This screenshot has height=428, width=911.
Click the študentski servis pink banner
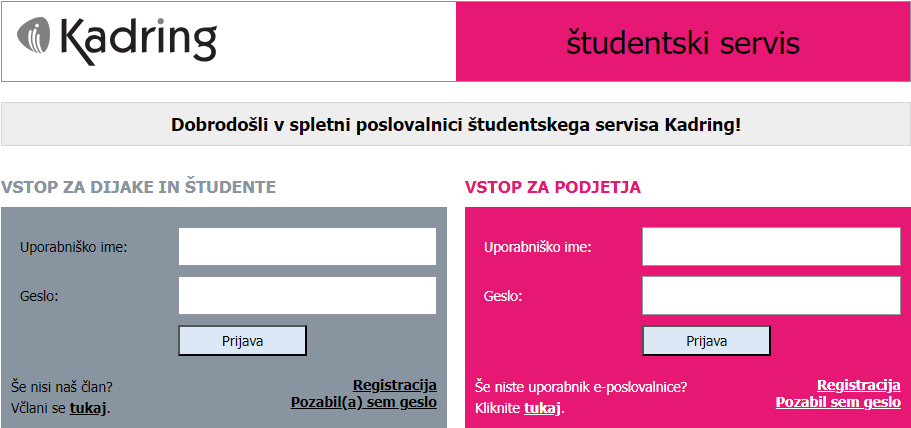pos(683,42)
